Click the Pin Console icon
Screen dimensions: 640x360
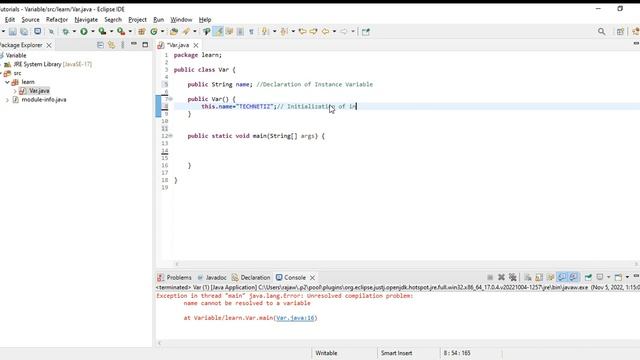[x=588, y=277]
